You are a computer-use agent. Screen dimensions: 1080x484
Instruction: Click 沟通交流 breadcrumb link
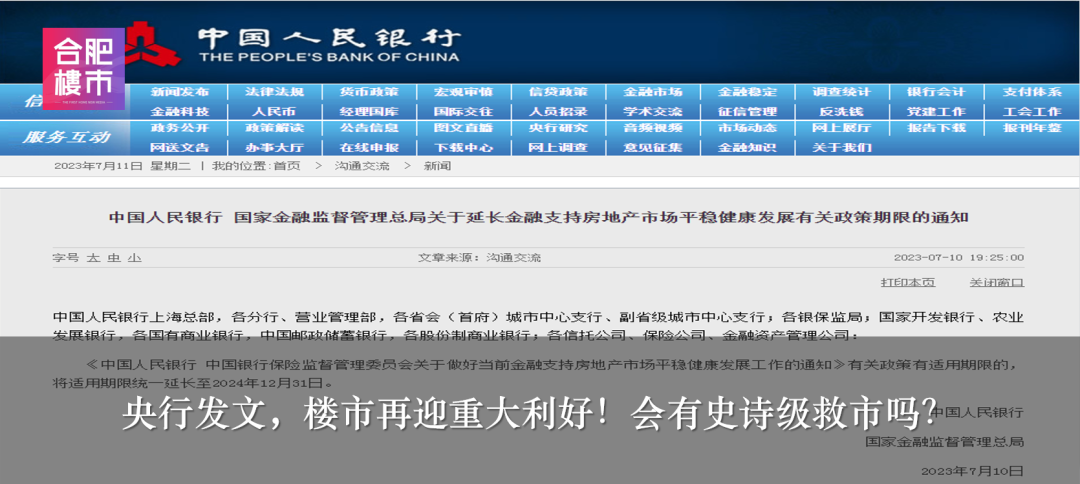click(x=362, y=166)
